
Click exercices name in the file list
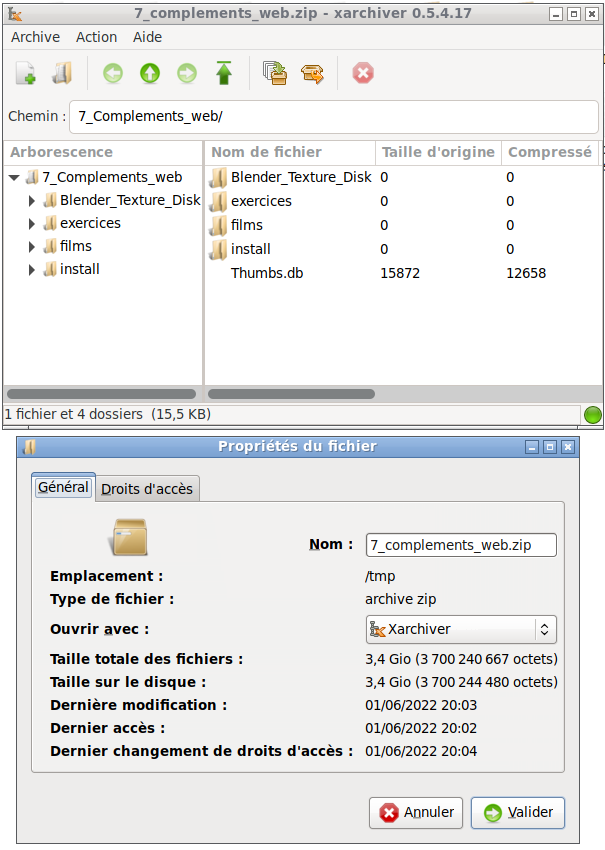(x=261, y=201)
